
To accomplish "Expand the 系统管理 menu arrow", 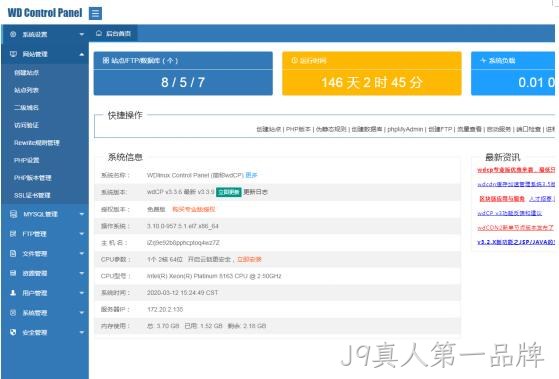I will tap(82, 313).
